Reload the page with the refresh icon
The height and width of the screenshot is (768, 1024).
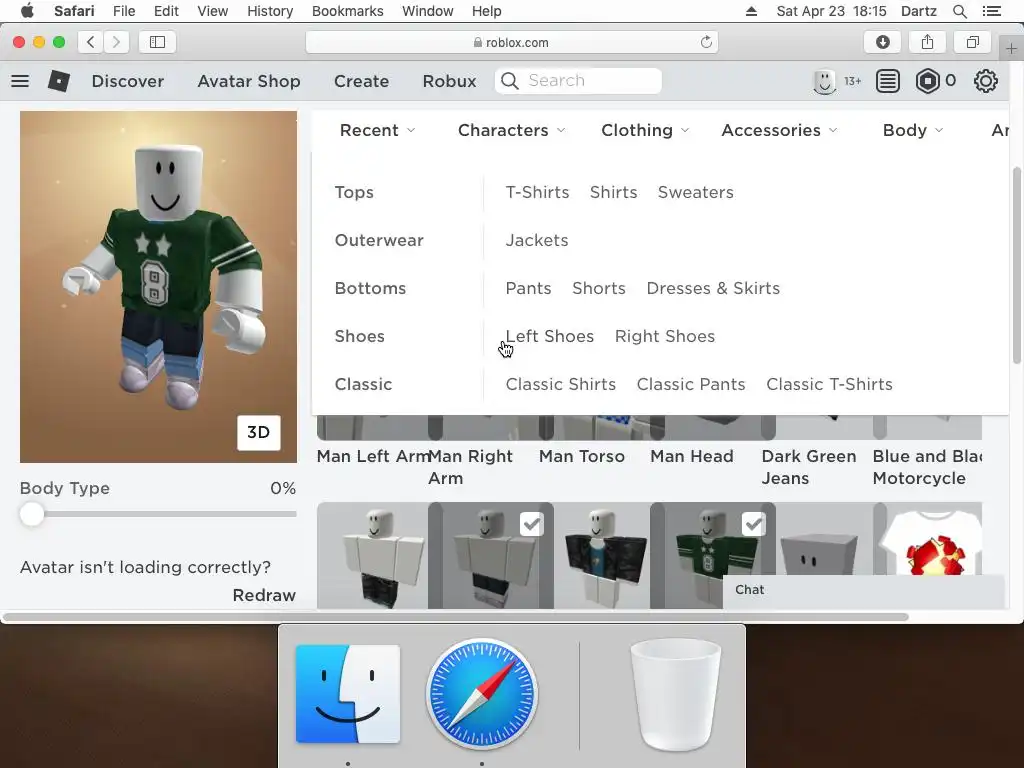[706, 42]
